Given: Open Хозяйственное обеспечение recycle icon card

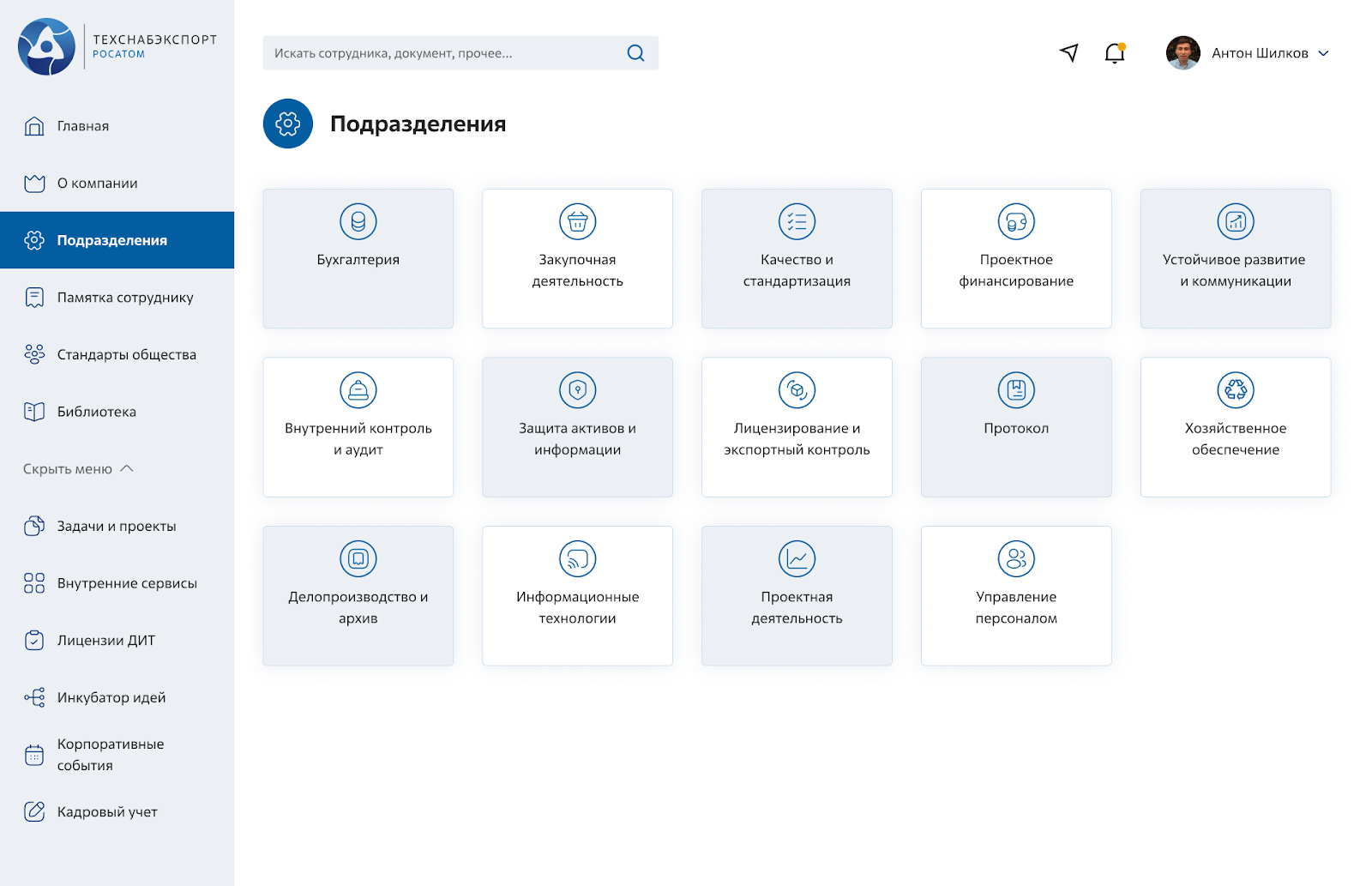Looking at the screenshot, I should tap(1235, 427).
